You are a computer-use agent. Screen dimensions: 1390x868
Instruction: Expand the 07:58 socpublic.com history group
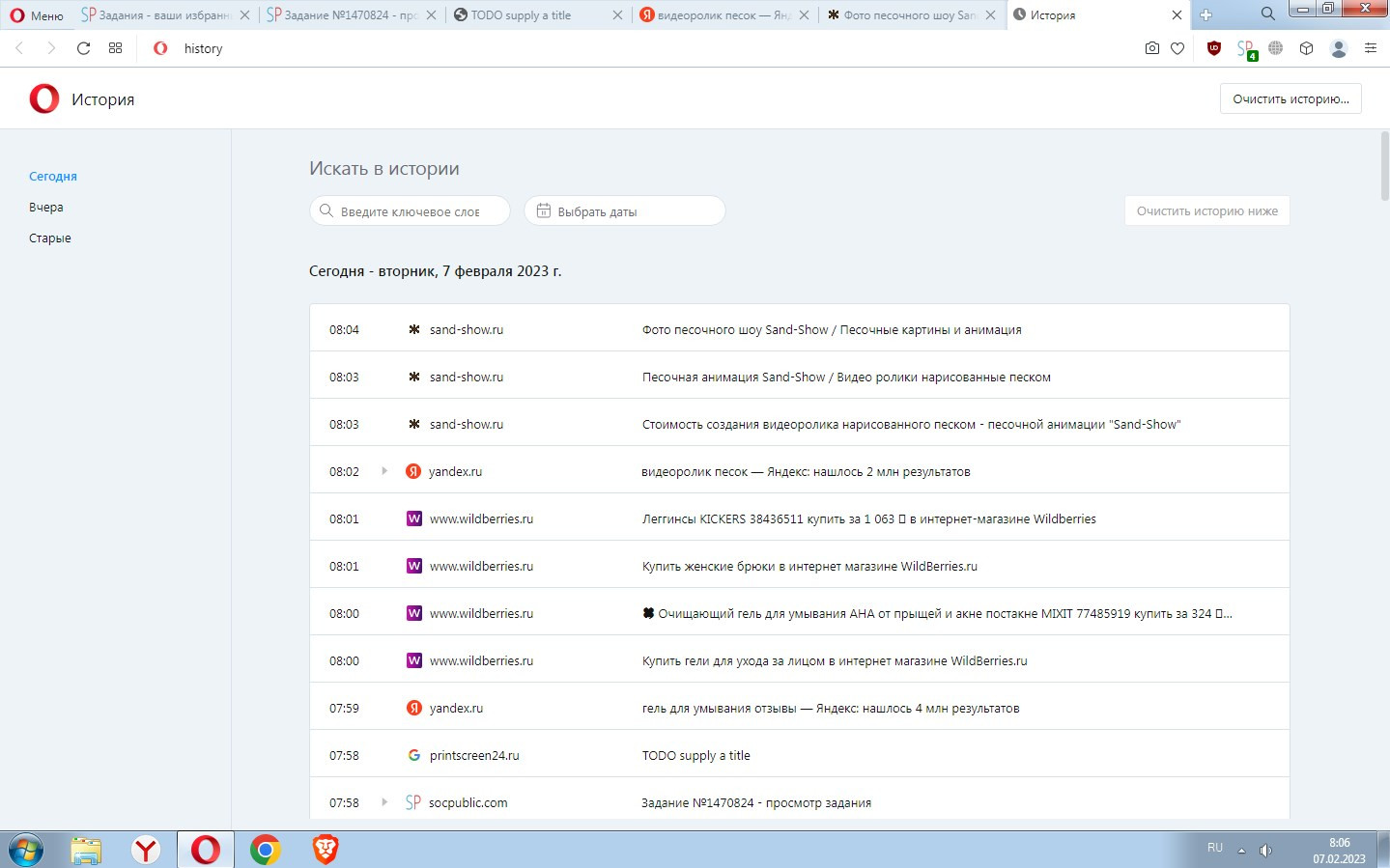tap(384, 802)
